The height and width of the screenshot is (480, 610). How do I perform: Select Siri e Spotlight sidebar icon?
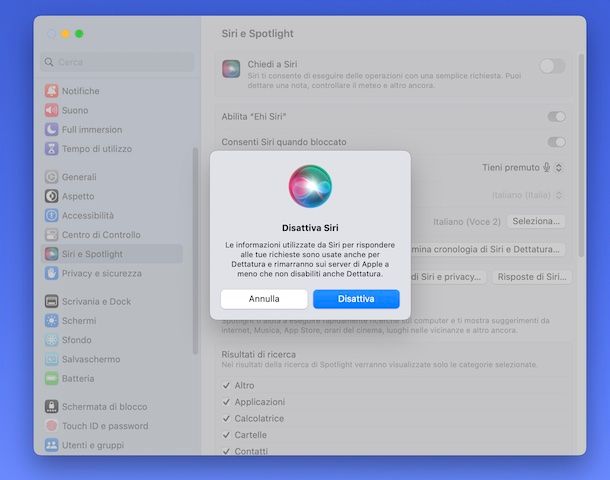click(x=51, y=254)
